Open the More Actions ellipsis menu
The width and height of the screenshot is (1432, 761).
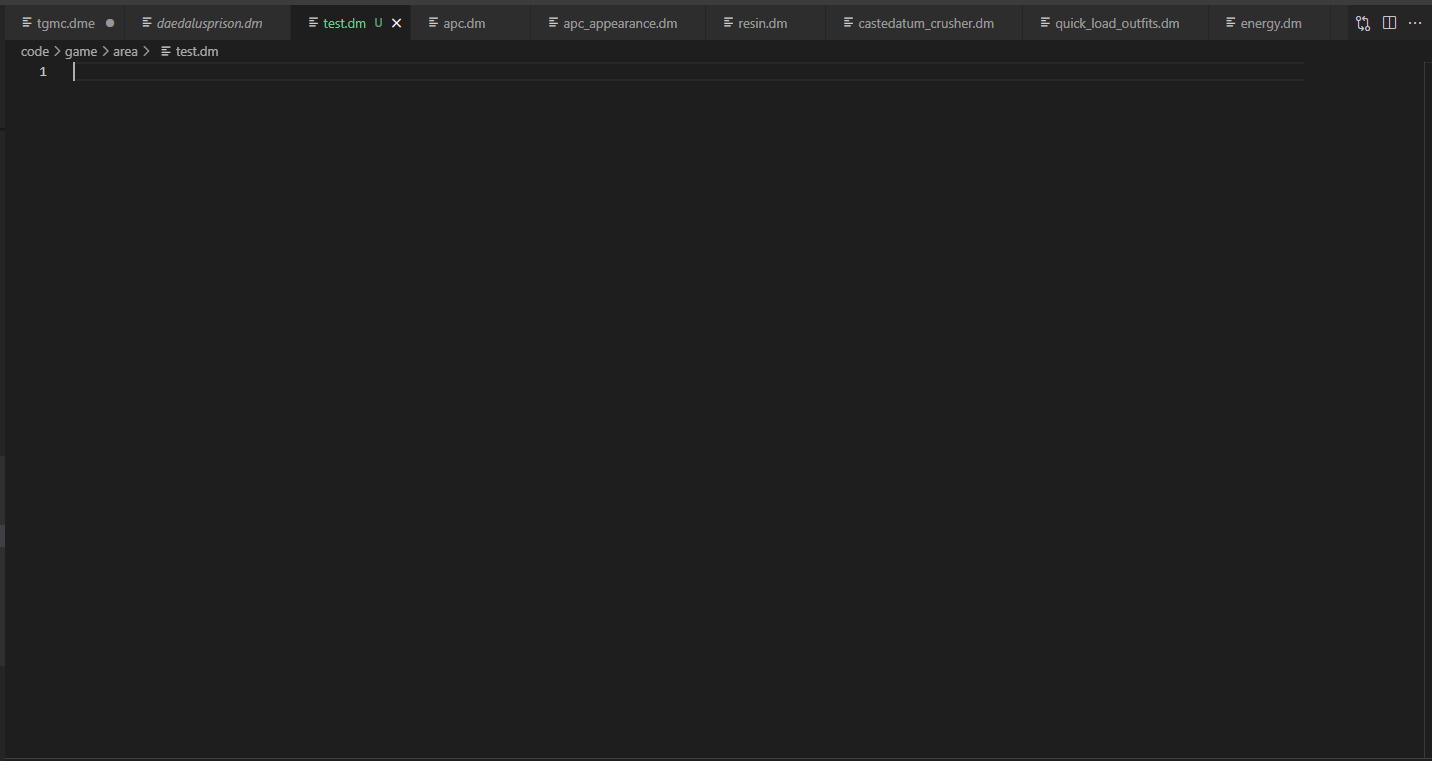click(x=1415, y=23)
